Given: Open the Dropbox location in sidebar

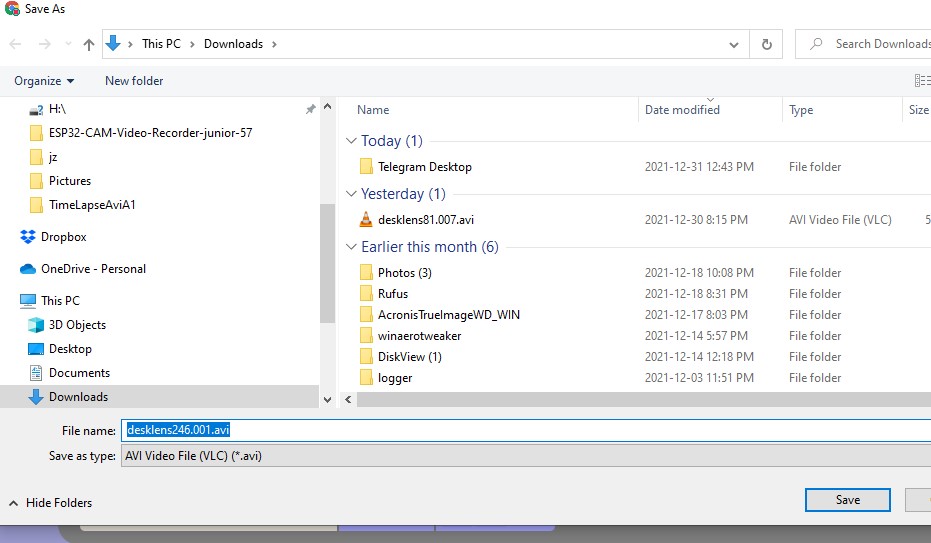Looking at the screenshot, I should 63,237.
